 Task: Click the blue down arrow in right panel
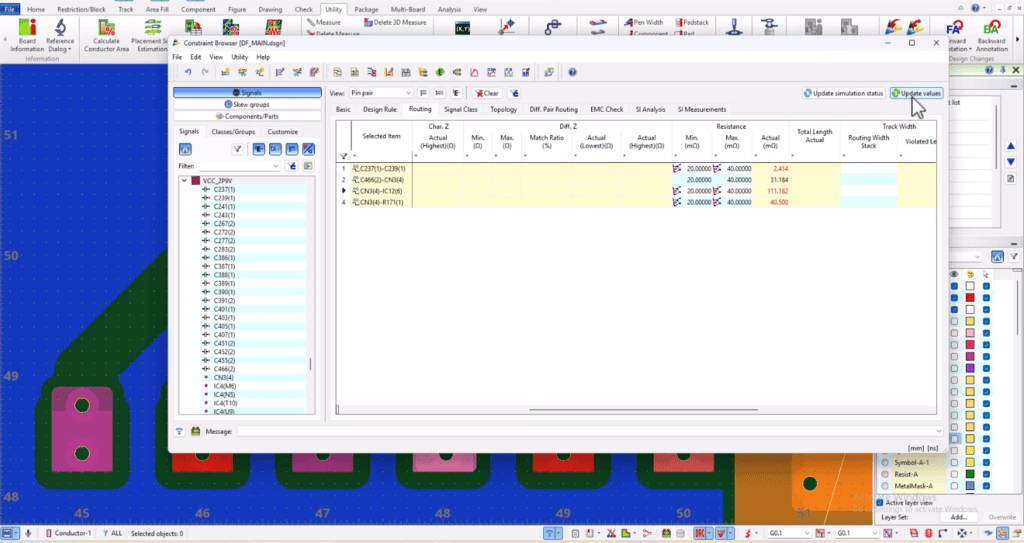(x=1010, y=162)
